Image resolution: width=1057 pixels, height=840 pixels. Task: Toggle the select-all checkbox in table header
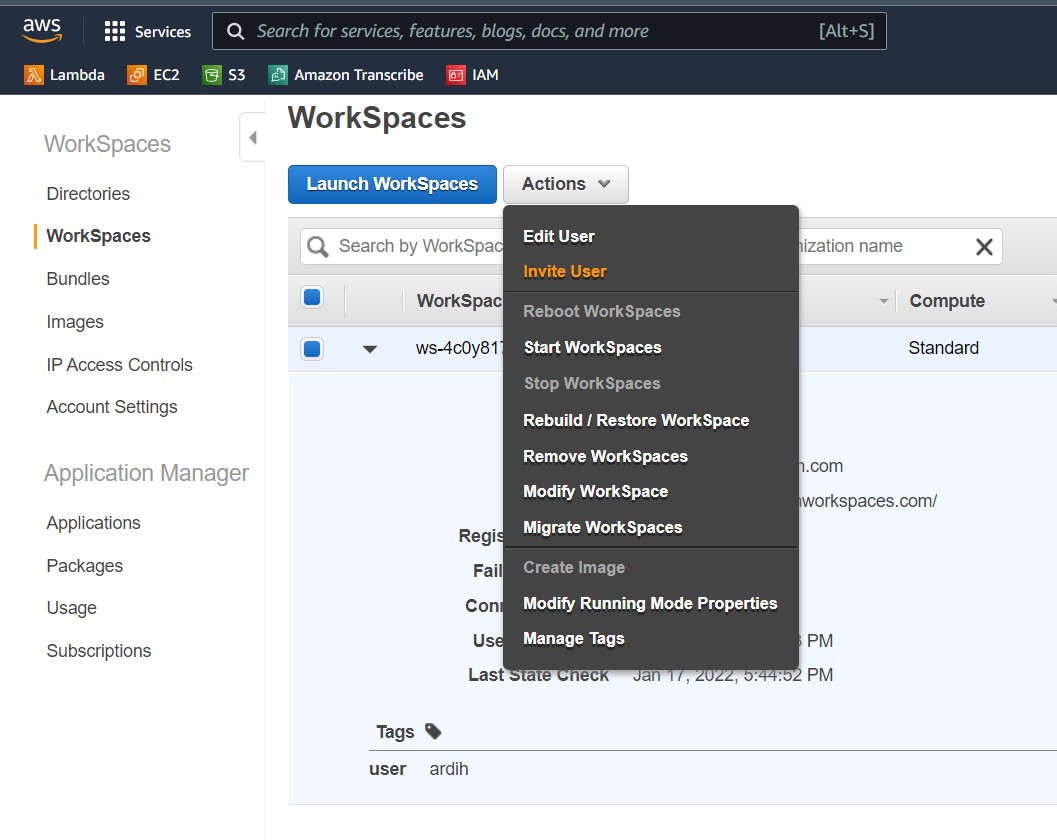coord(312,297)
